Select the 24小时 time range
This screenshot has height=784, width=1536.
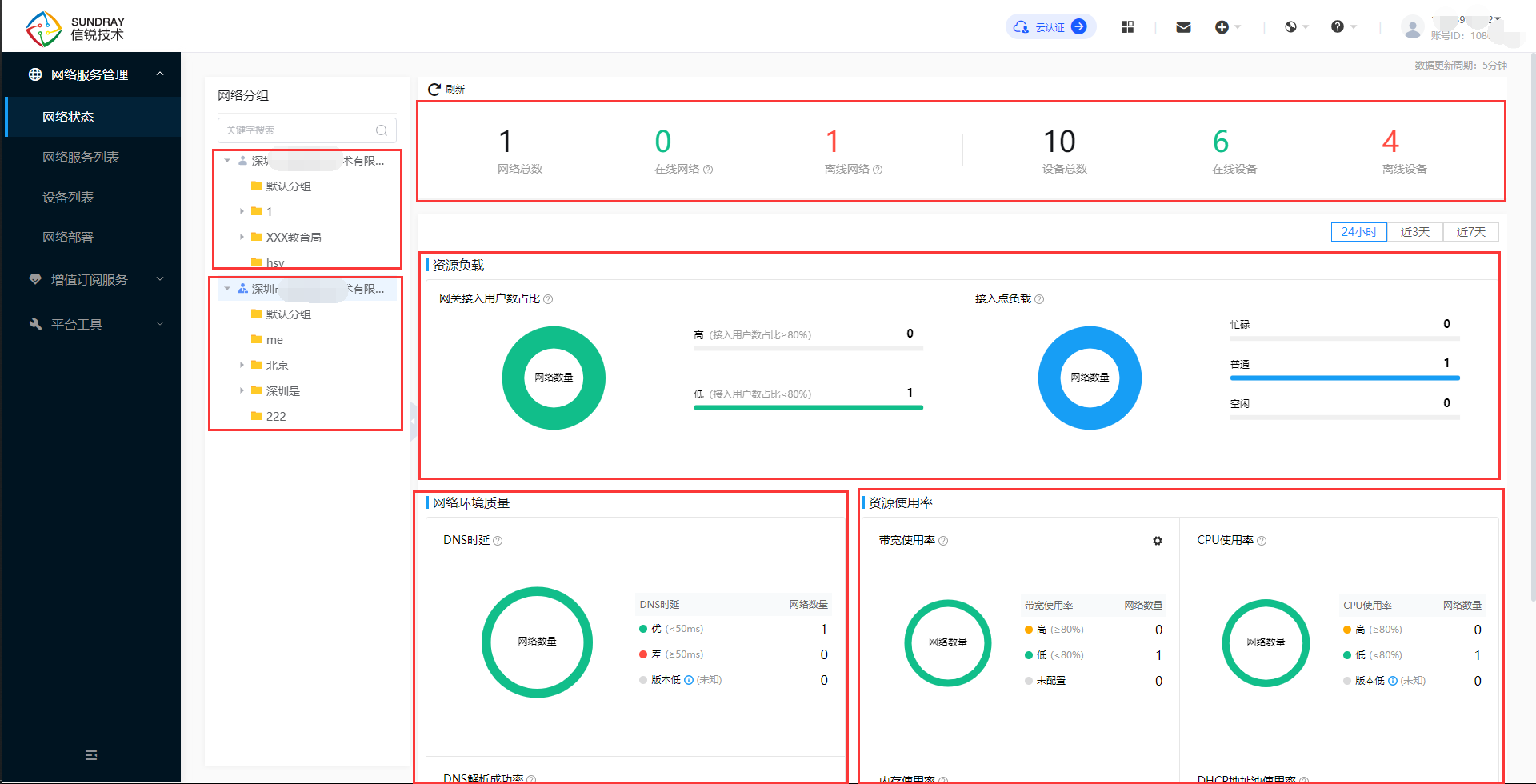pyautogui.click(x=1358, y=232)
